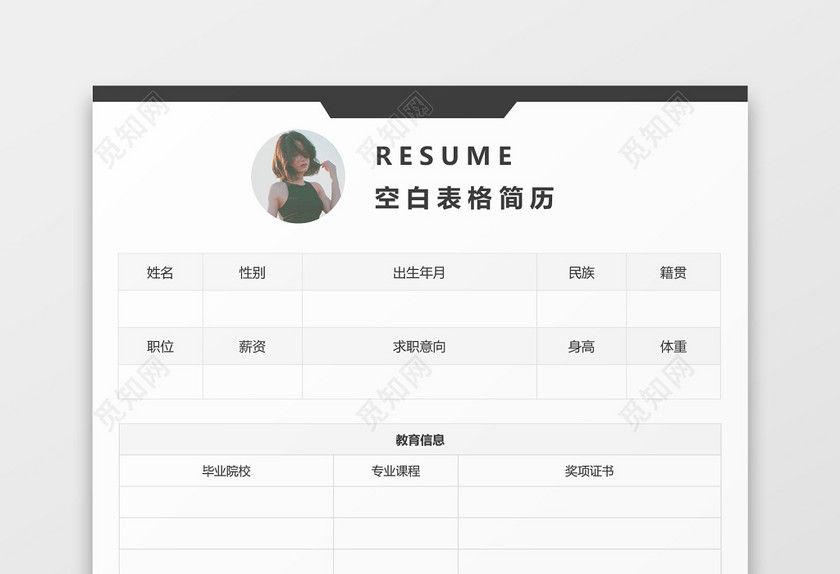Click empty cell below 出生年月
Image resolution: width=840 pixels, height=574 pixels.
(419, 309)
